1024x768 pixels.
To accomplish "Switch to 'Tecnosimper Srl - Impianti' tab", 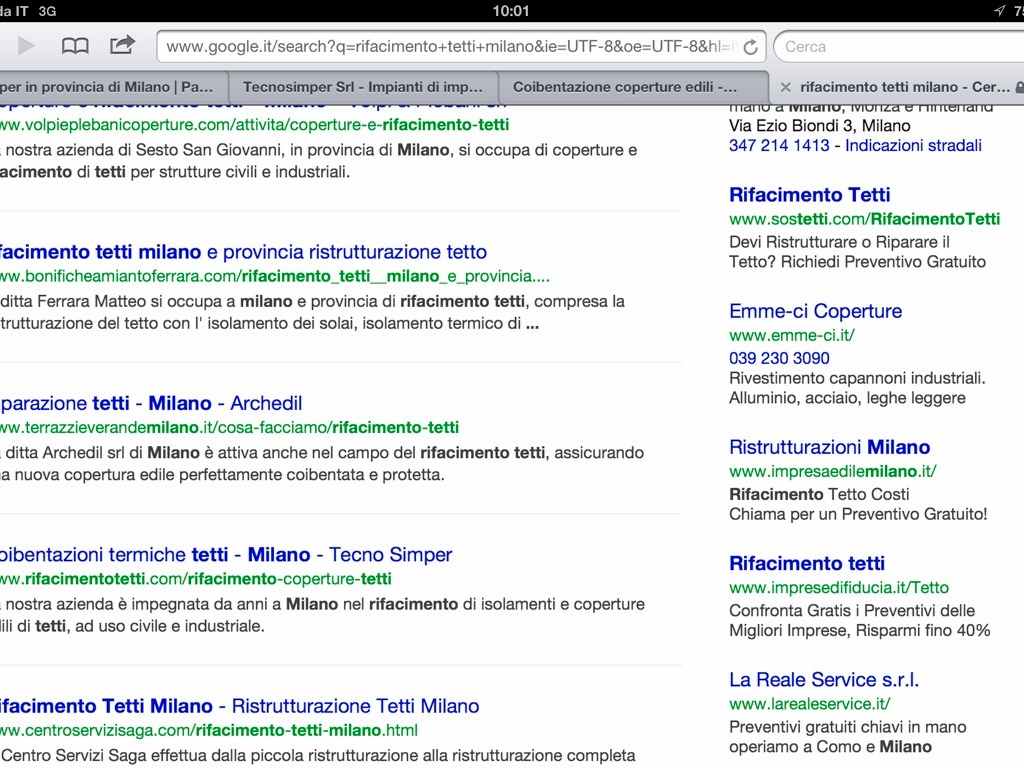I will (363, 87).
